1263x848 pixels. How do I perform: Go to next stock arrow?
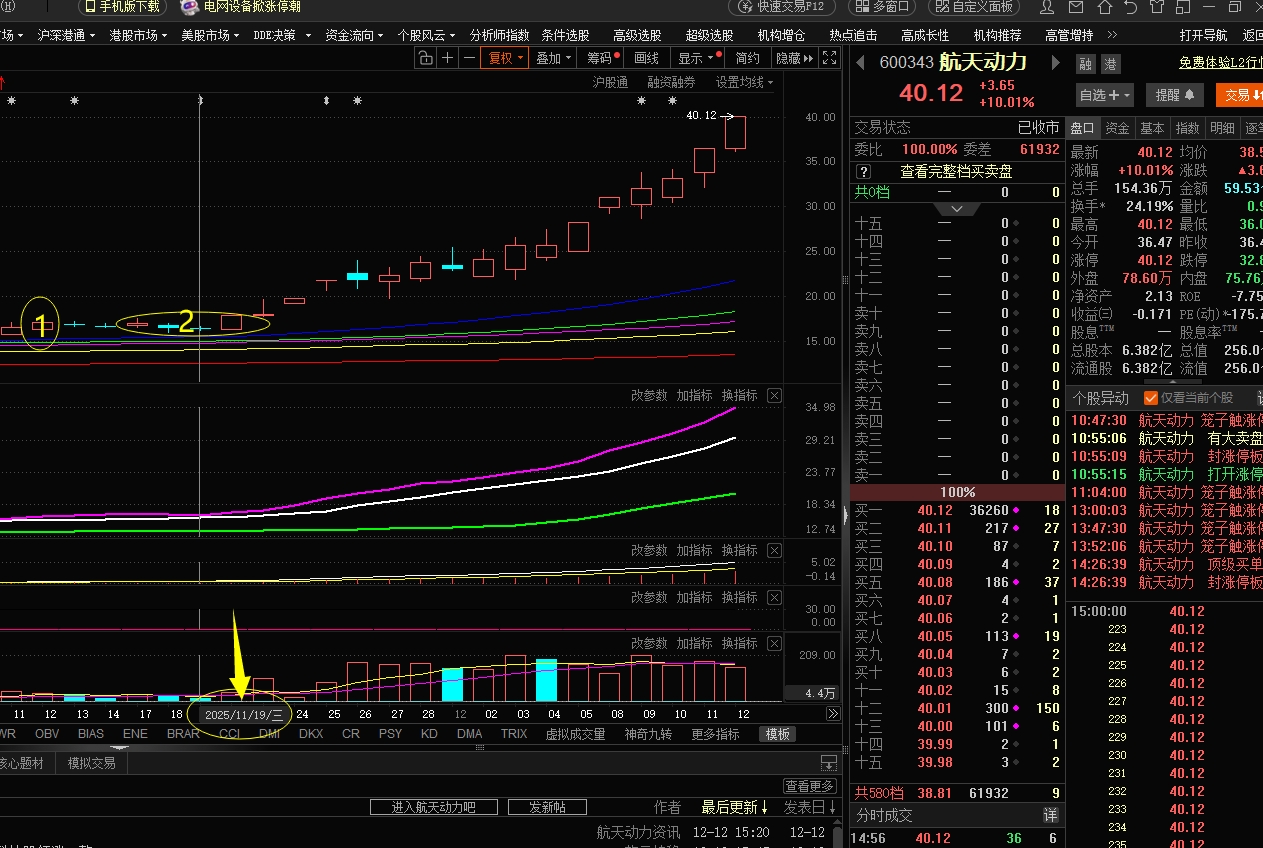[1054, 63]
